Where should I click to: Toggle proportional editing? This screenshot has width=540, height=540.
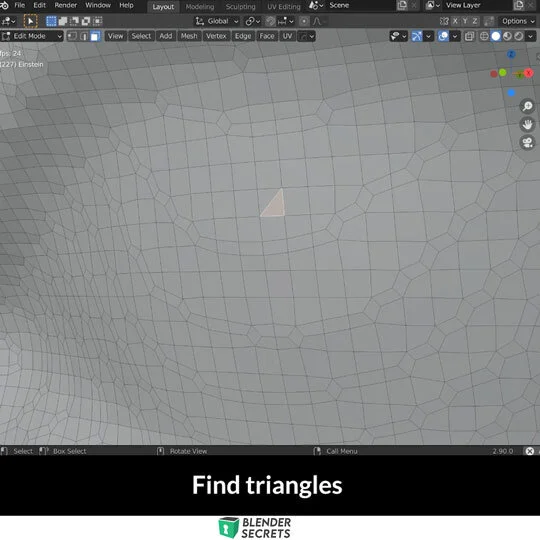pyautogui.click(x=304, y=21)
